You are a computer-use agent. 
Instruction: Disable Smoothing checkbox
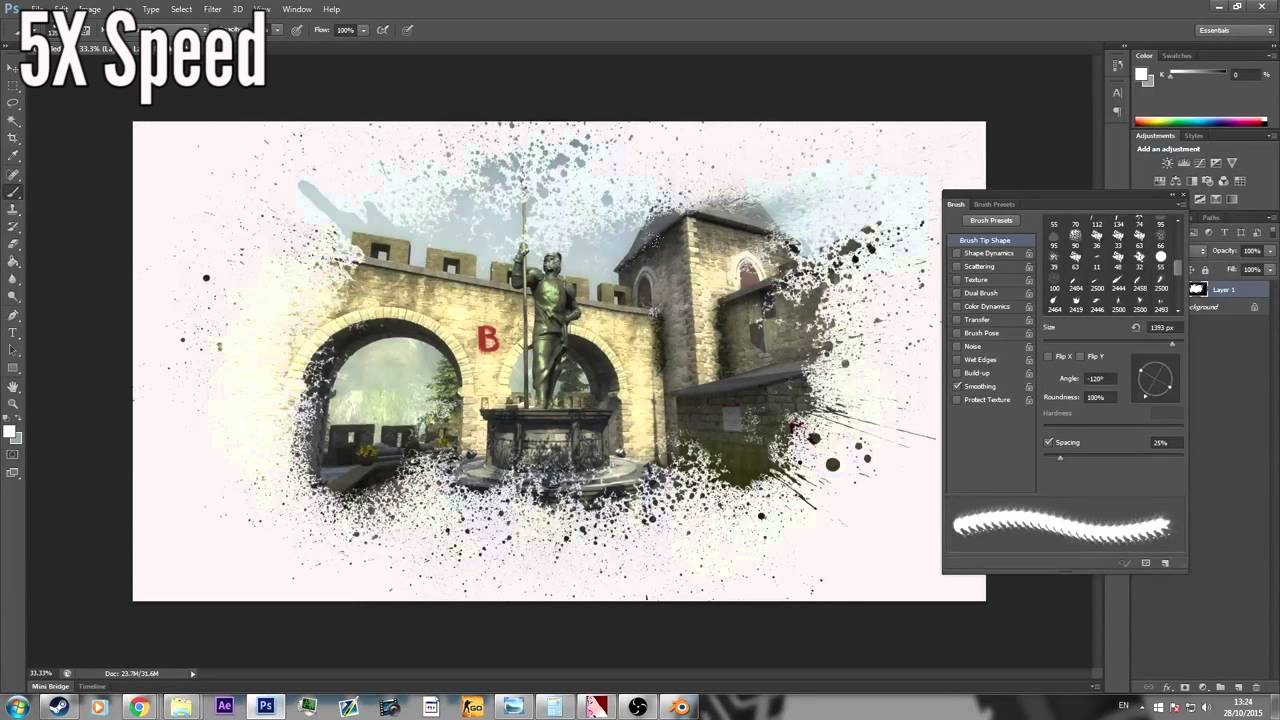tap(957, 386)
